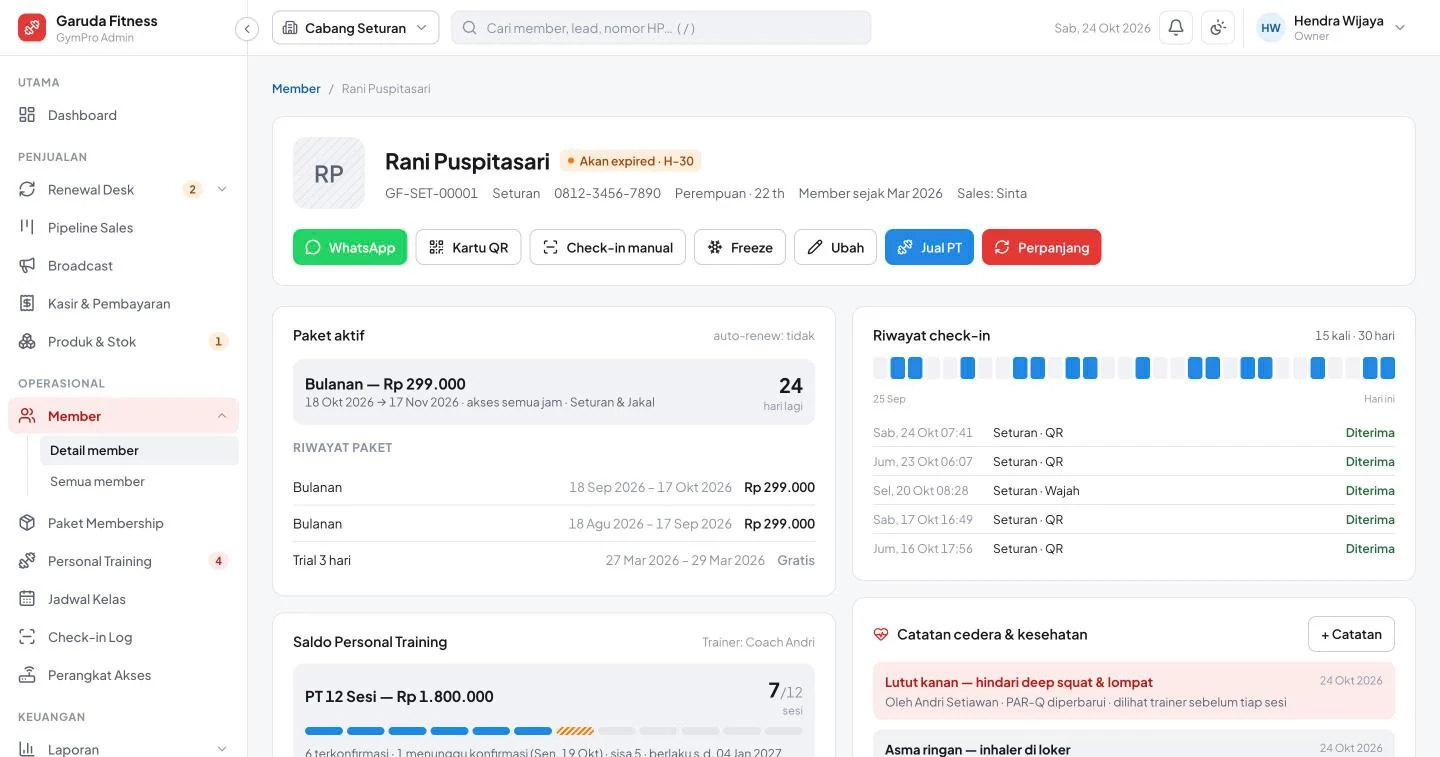This screenshot has height=757, width=1440.
Task: Toggle the dark mode theme icon
Action: click(x=1218, y=28)
